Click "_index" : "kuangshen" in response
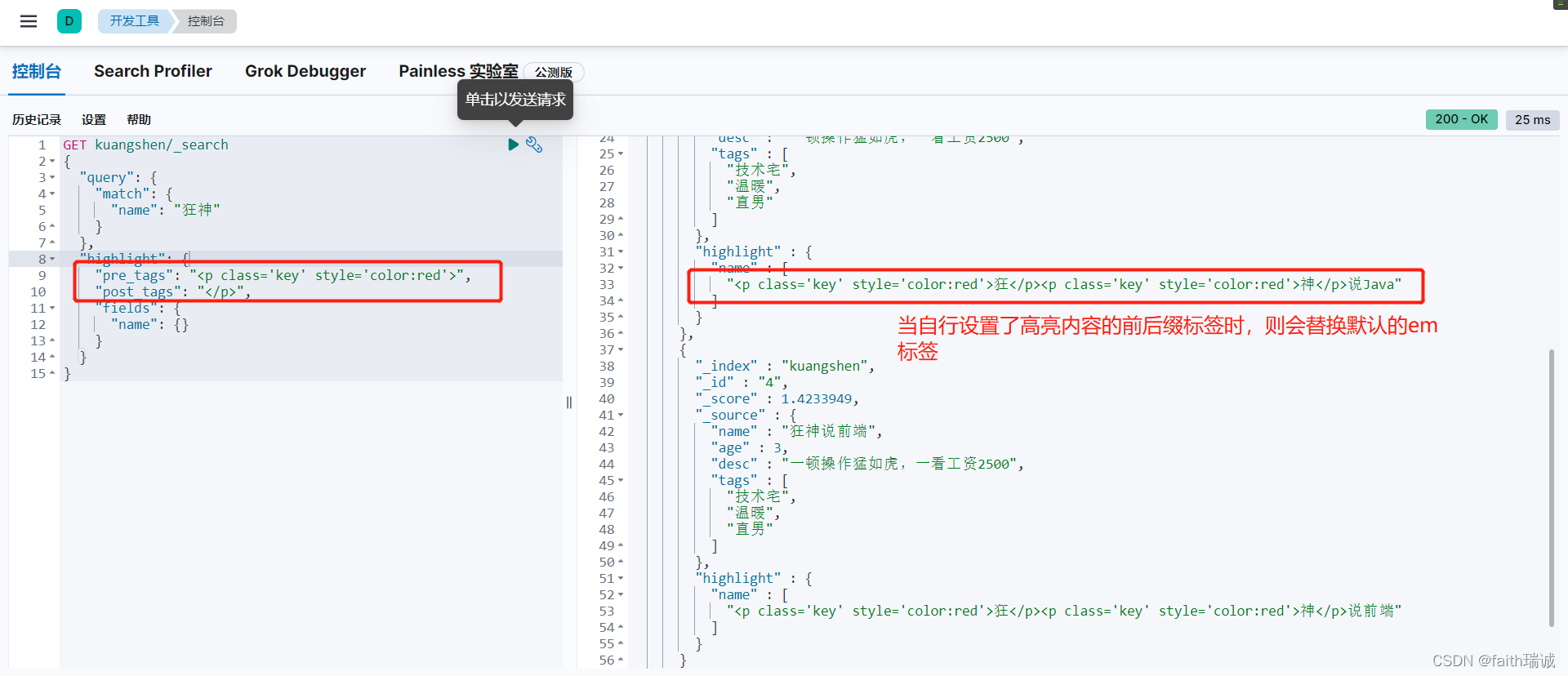1568x676 pixels. tap(785, 366)
